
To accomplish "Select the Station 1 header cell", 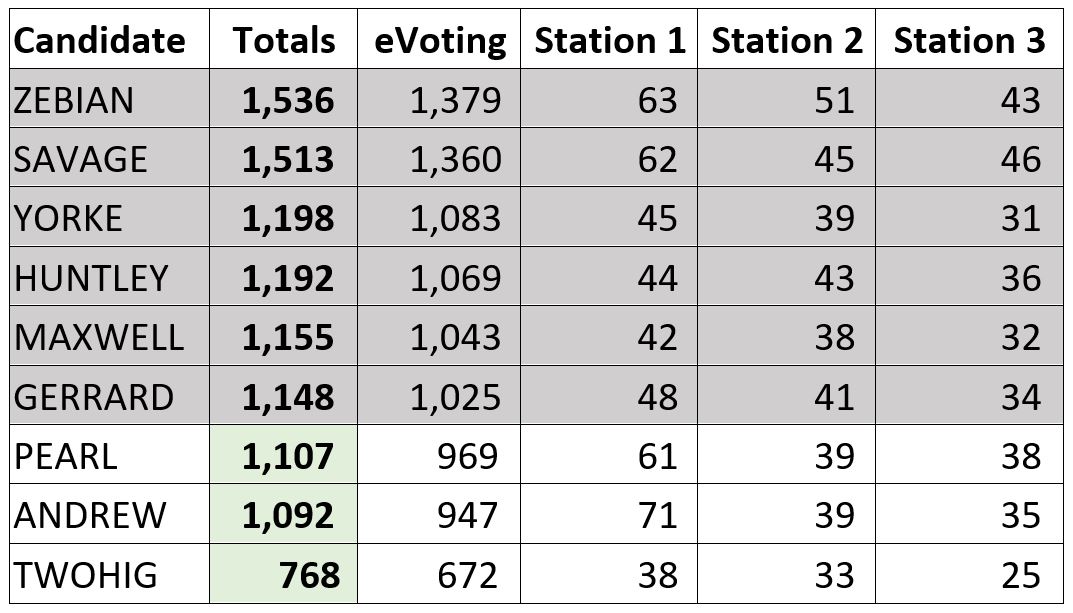I will coord(609,39).
